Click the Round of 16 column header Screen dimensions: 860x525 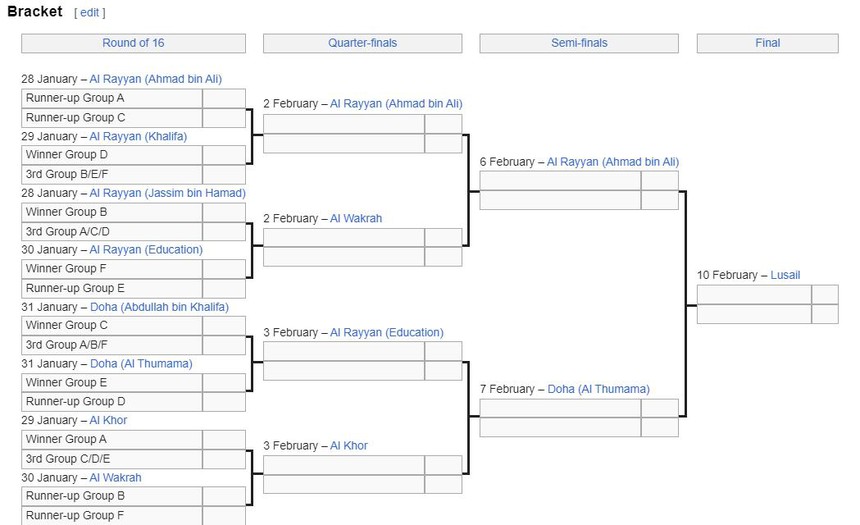133,43
